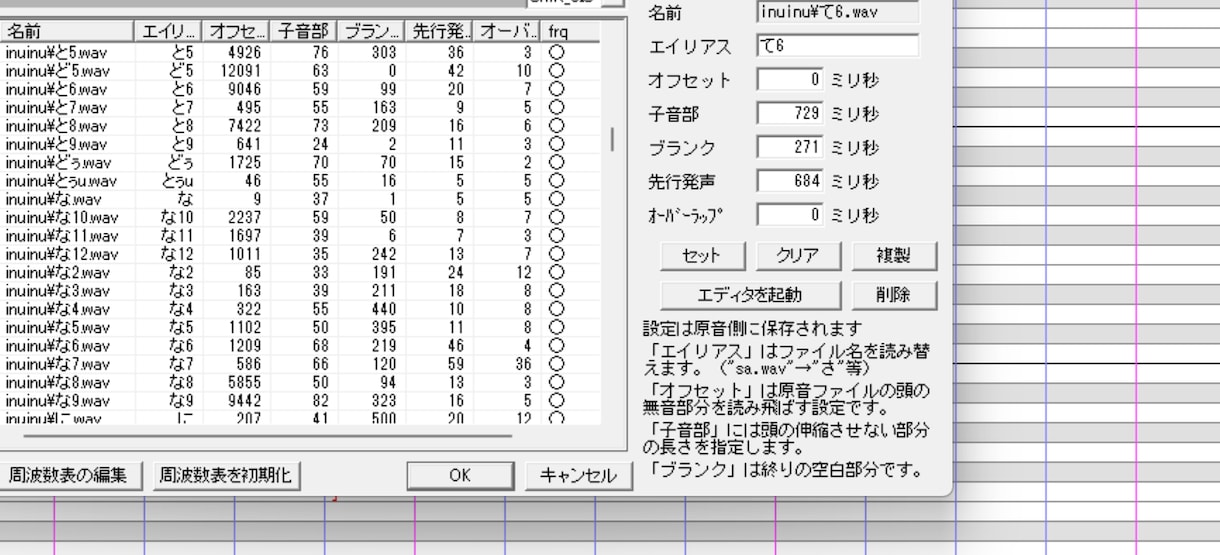
Task: Select row inuinu¥な5.wav
Action: click(301, 328)
